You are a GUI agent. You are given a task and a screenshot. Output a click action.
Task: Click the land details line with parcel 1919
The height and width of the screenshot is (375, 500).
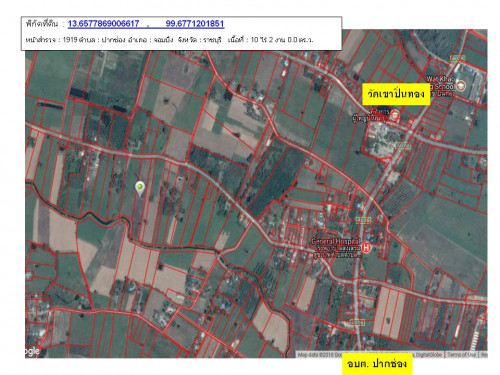pyautogui.click(x=169, y=40)
